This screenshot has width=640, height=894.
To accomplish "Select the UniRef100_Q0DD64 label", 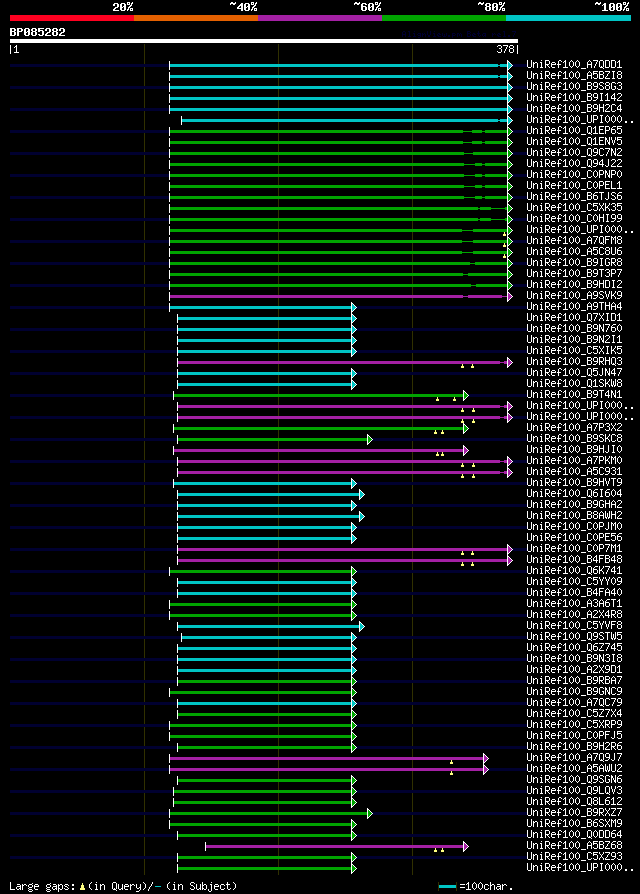I will point(574,836).
